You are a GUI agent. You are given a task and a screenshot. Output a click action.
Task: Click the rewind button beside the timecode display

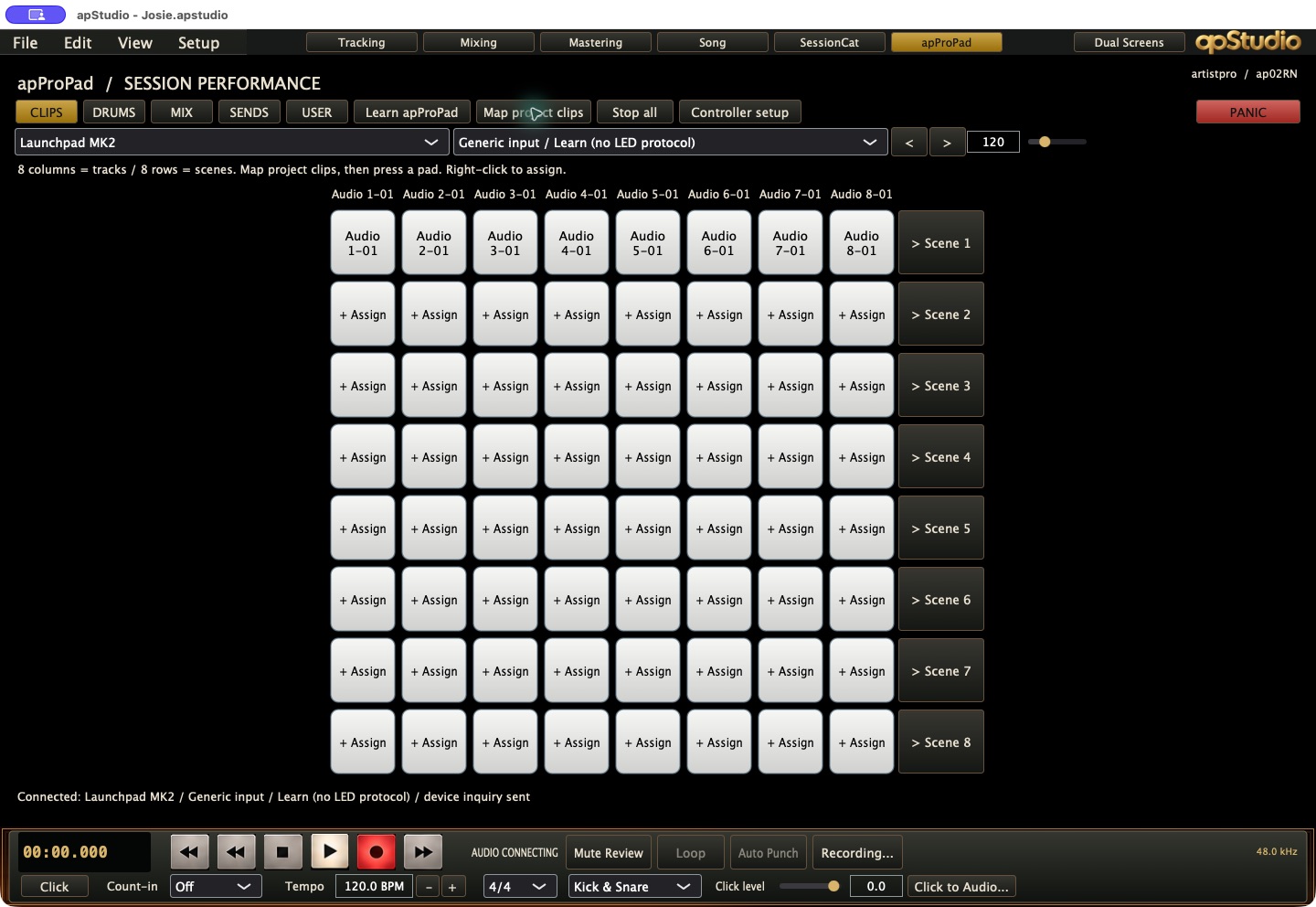coord(189,852)
